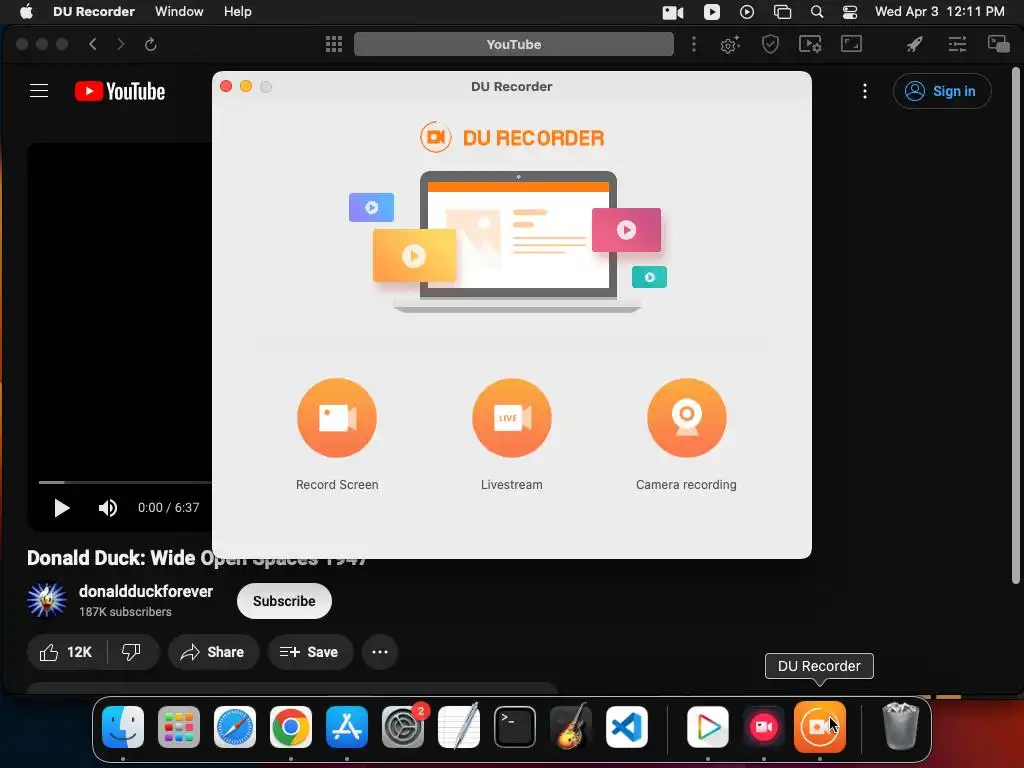
Task: Open more actions ellipsis under video
Action: coord(380,652)
